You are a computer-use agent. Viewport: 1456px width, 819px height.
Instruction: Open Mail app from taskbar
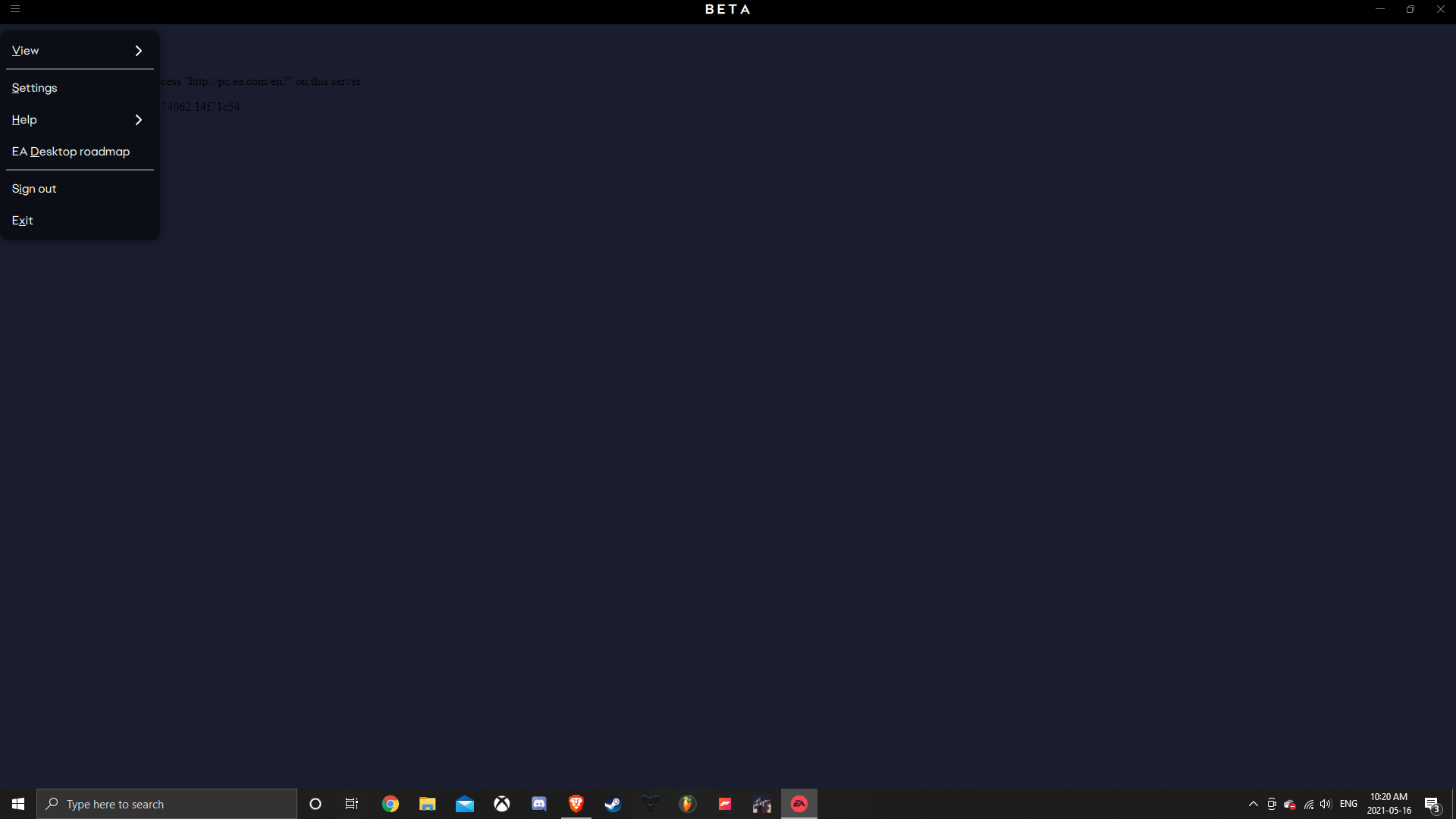point(465,804)
